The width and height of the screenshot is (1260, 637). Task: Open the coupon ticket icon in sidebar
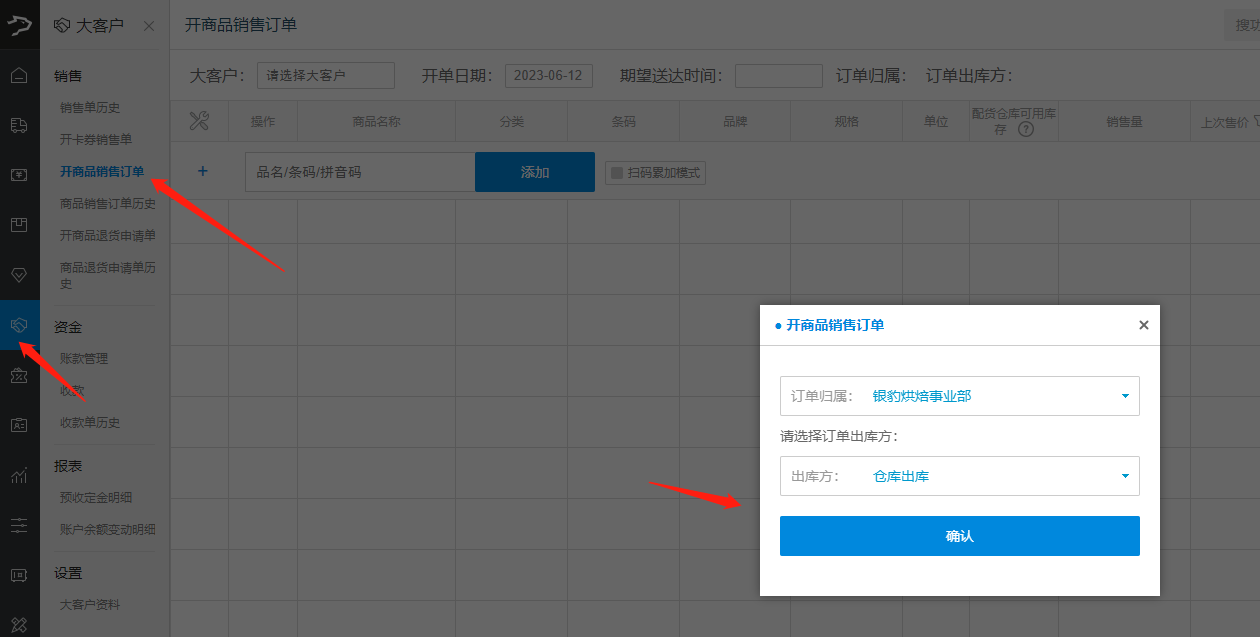pyautogui.click(x=19, y=375)
